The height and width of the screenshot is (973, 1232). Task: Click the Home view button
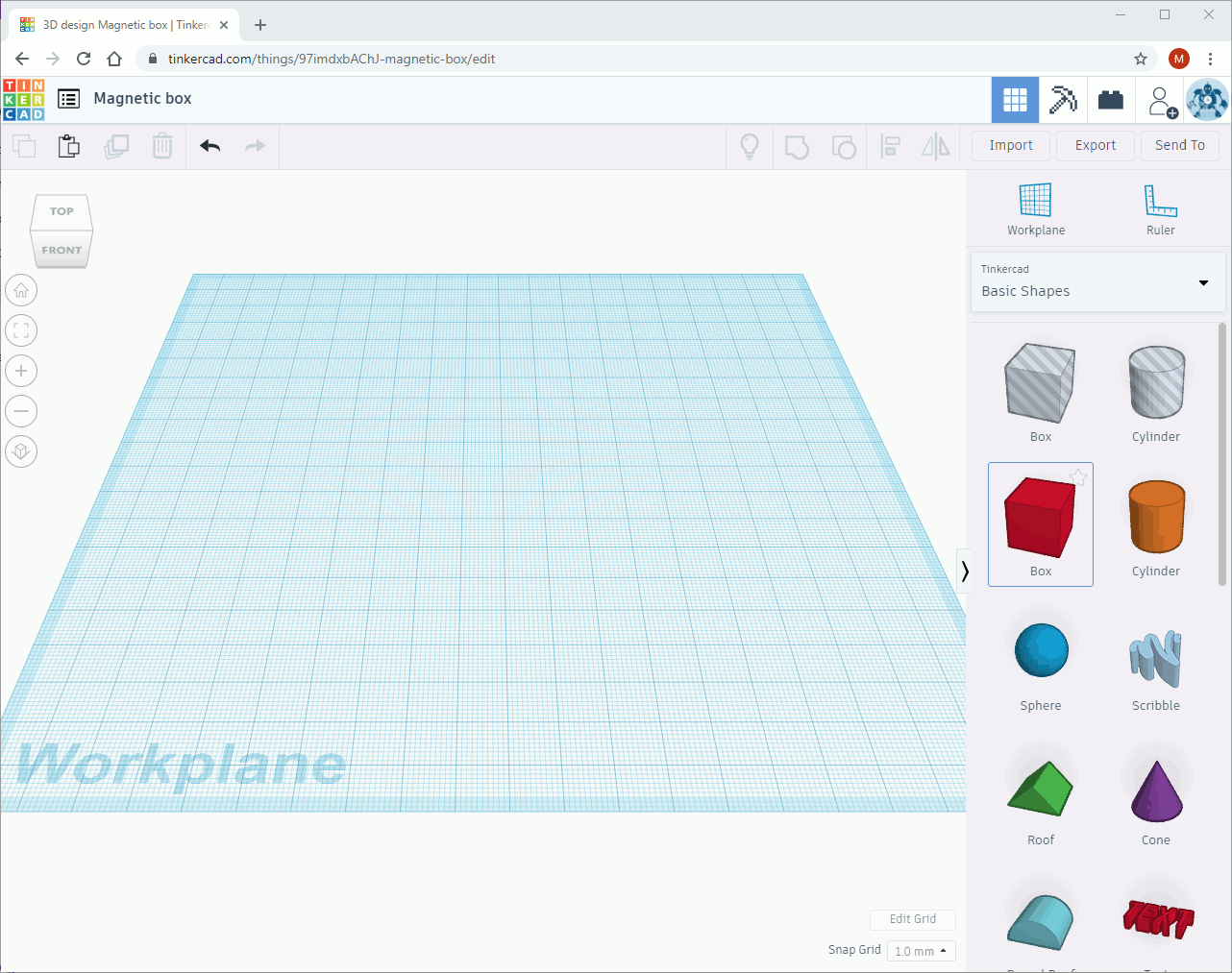(21, 290)
